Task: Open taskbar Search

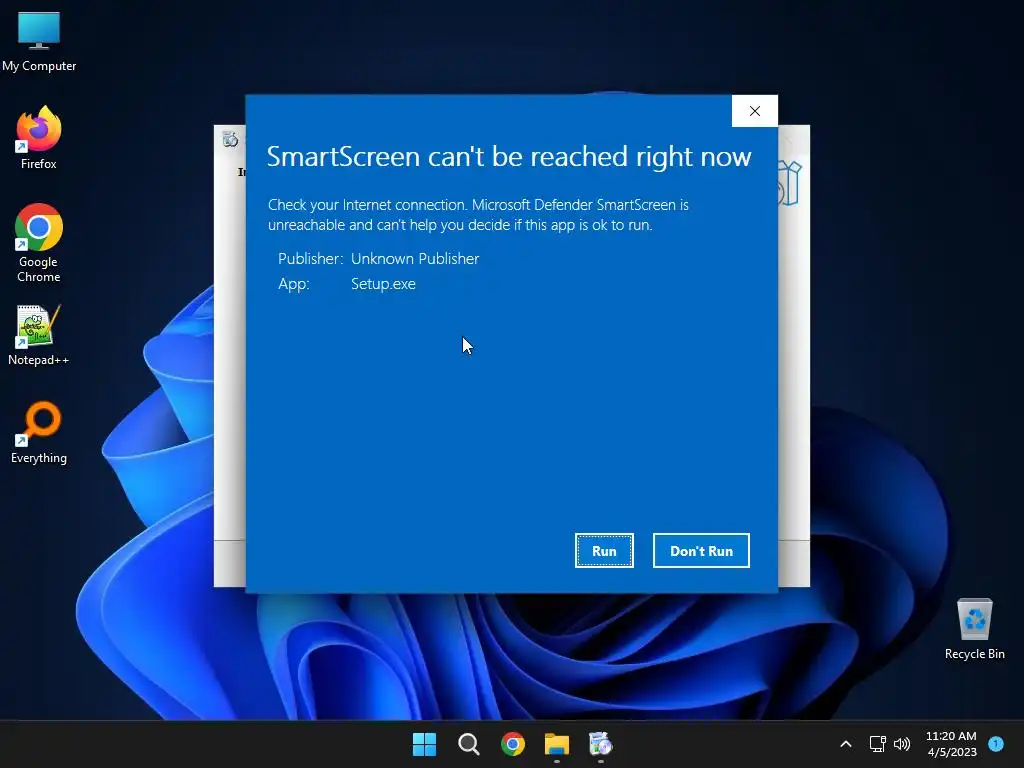Action: tap(469, 744)
